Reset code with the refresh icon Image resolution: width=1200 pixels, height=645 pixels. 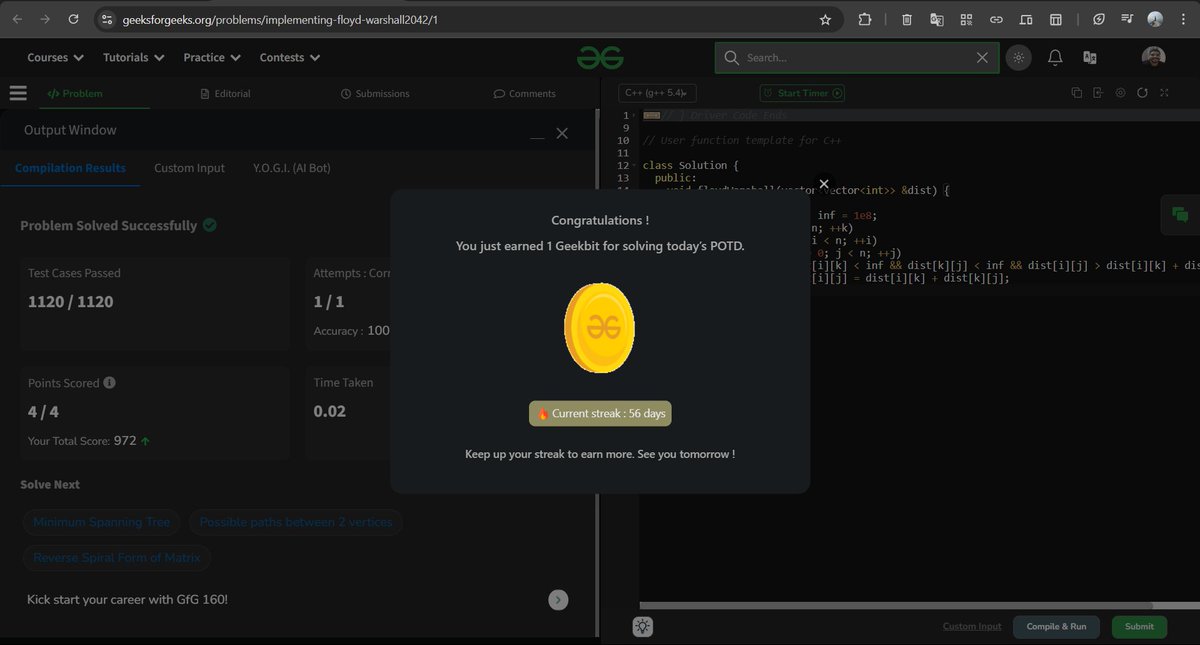[x=1142, y=93]
